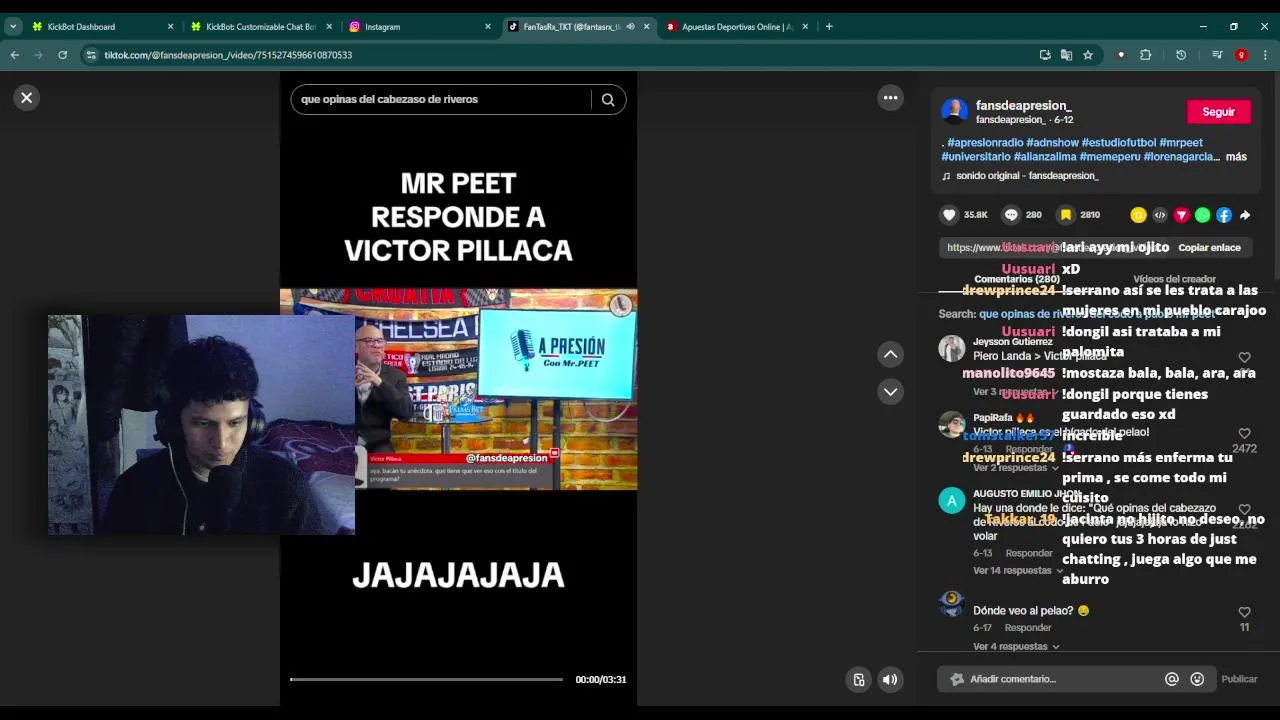Viewport: 1280px width, 720px height.
Task: Reply to the 'Dónde veo al pelao?' comment
Action: pos(1028,627)
